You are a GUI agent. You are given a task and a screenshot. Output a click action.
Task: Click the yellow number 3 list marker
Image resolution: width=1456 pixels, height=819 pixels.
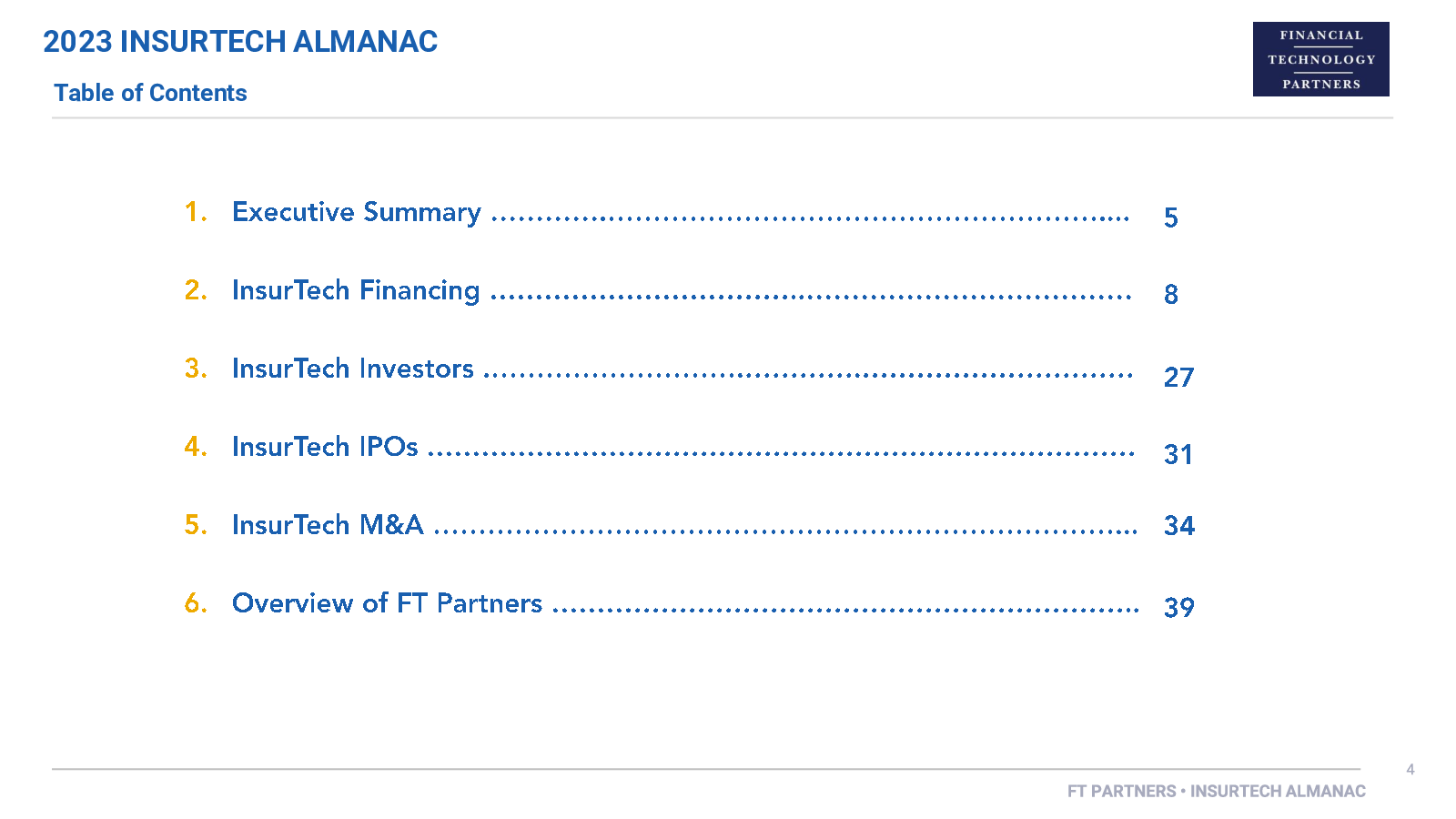pos(196,369)
